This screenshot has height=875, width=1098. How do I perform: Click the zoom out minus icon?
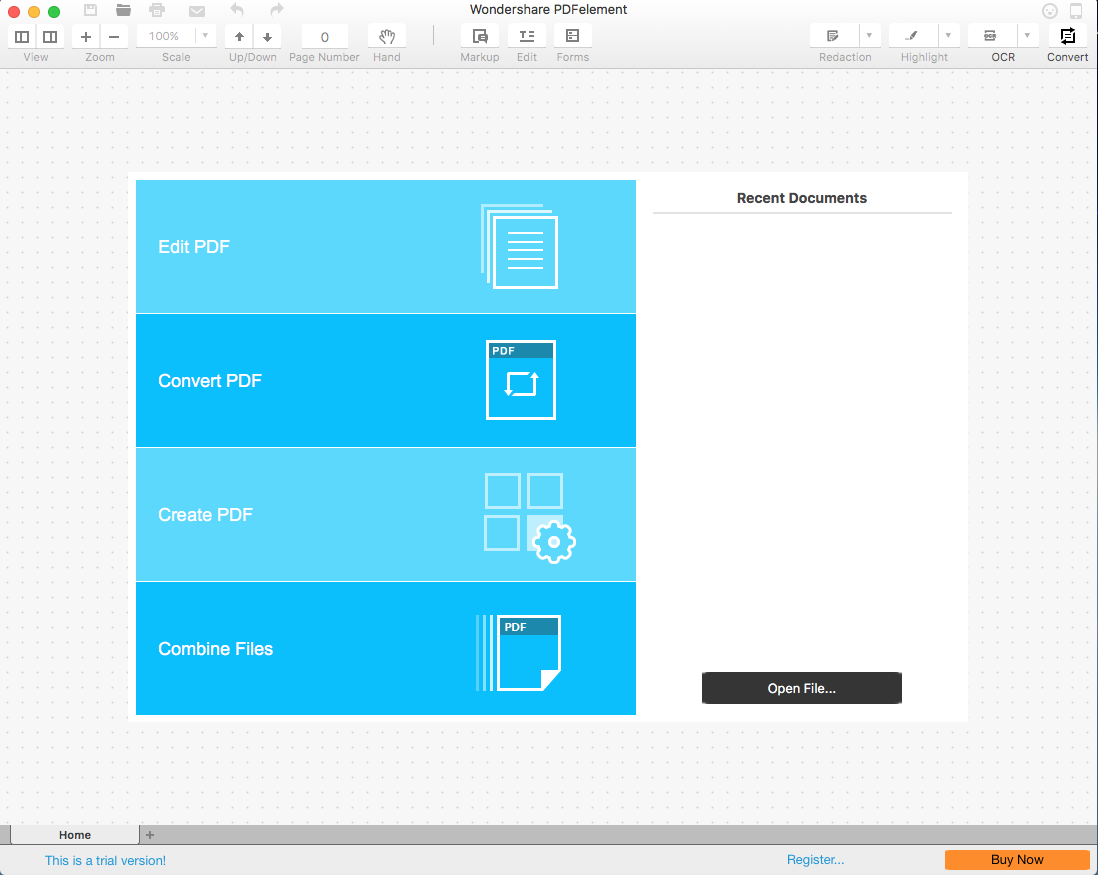tap(113, 36)
